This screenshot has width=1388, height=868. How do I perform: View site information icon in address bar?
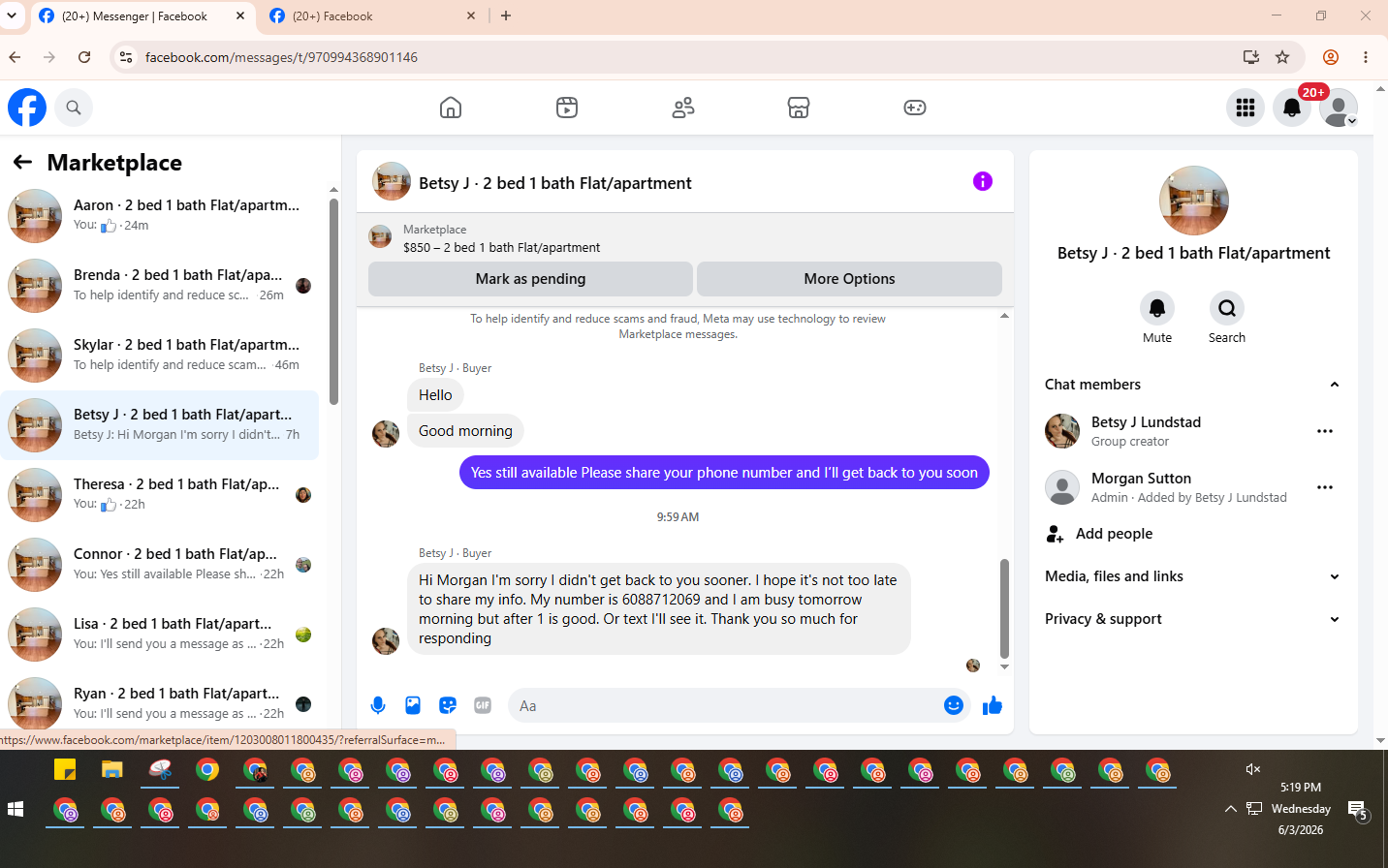(x=126, y=57)
